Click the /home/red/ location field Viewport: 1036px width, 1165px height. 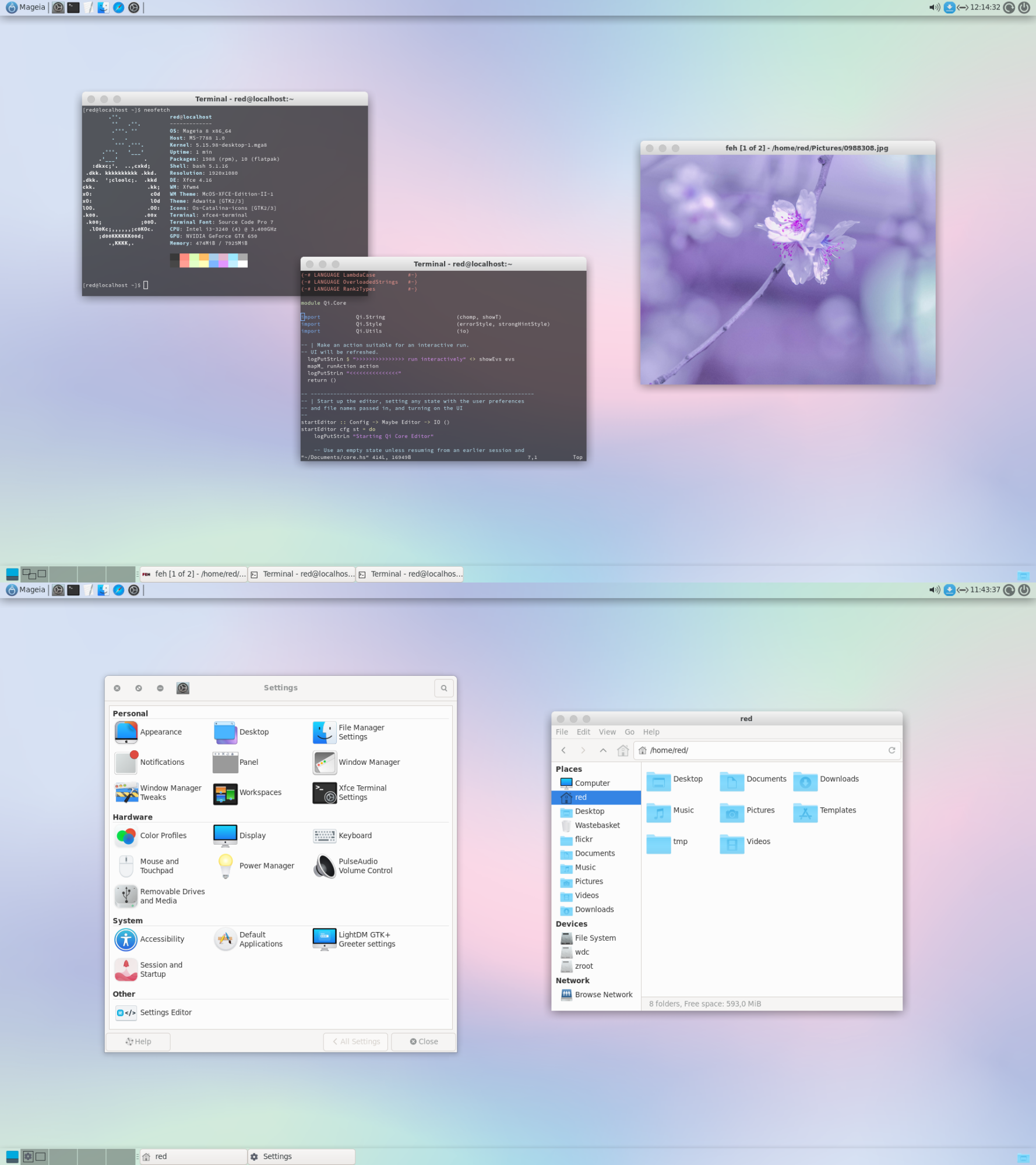pos(766,751)
